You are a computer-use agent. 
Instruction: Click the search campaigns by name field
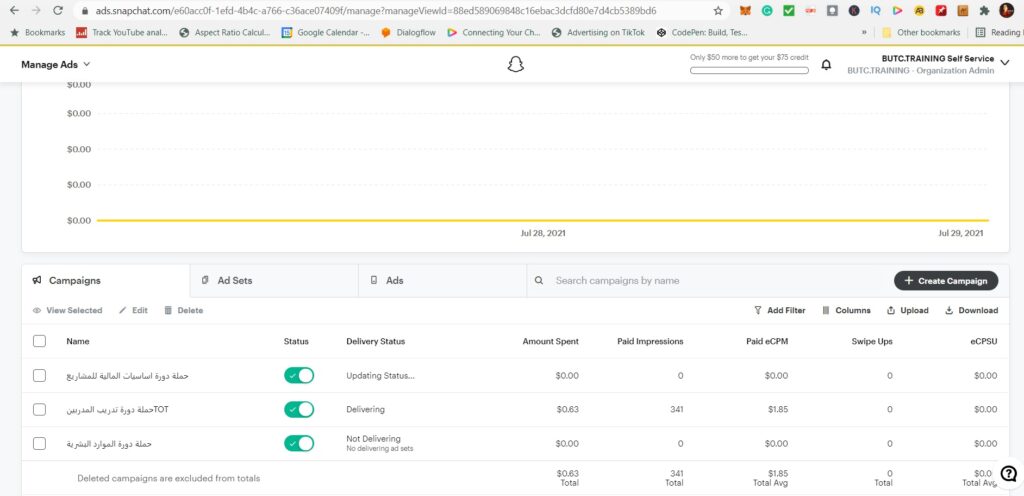click(700, 281)
